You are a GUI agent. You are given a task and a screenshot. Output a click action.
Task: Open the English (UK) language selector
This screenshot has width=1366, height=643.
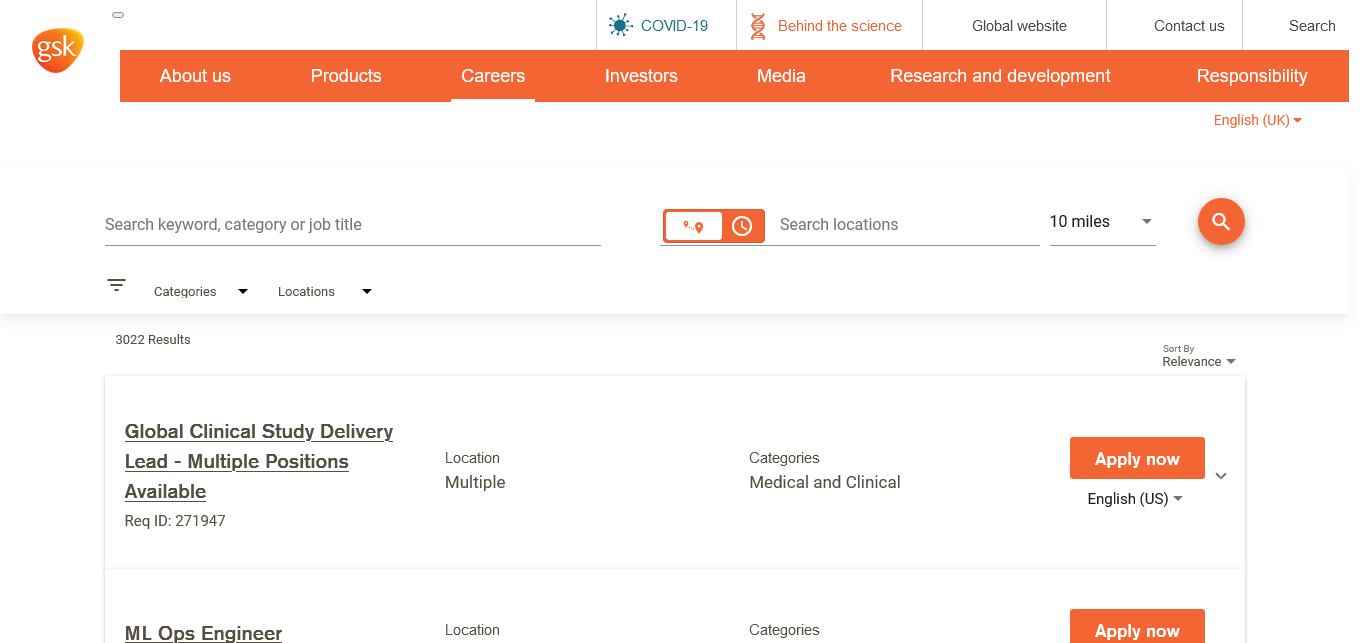click(1257, 120)
